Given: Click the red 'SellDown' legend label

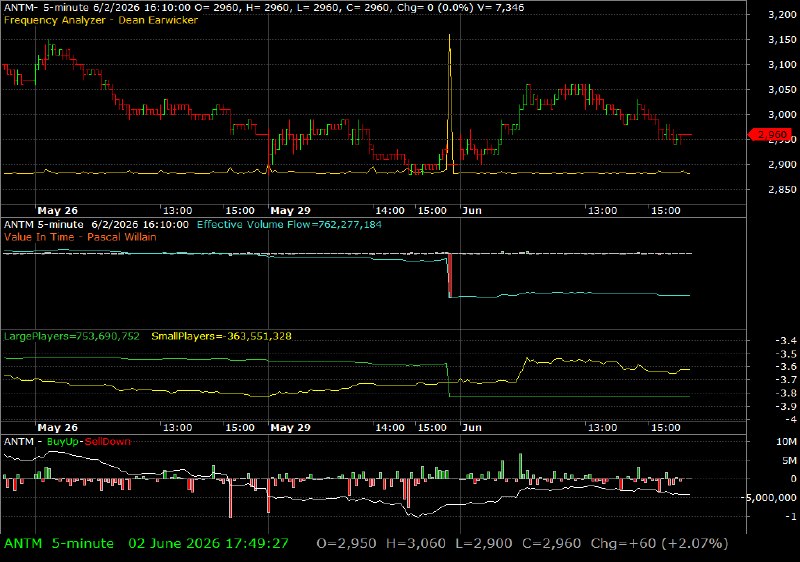Looking at the screenshot, I should click(108, 442).
